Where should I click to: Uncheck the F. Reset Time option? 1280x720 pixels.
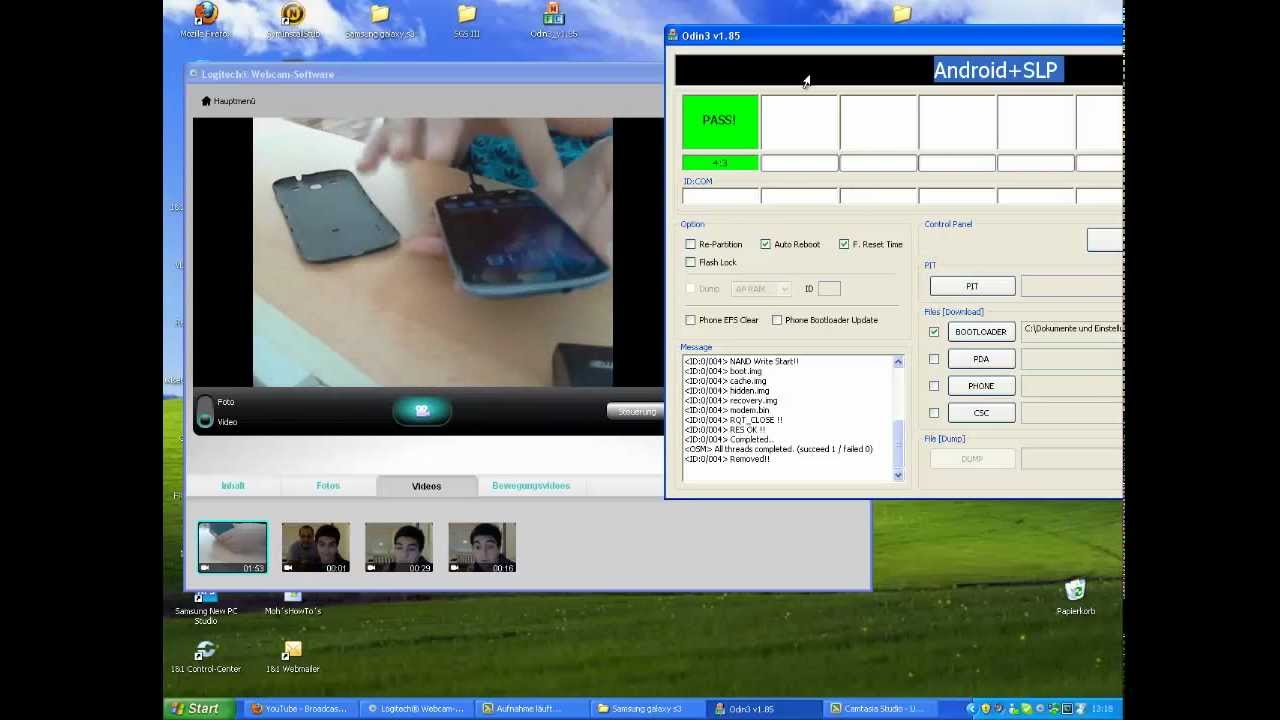click(x=844, y=244)
